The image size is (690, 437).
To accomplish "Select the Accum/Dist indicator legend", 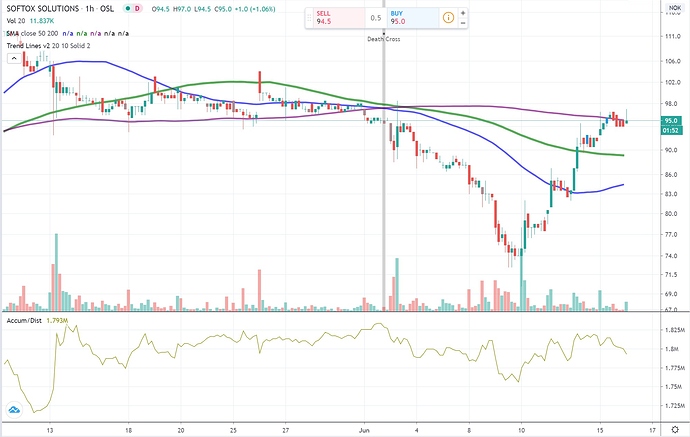I will point(24,320).
